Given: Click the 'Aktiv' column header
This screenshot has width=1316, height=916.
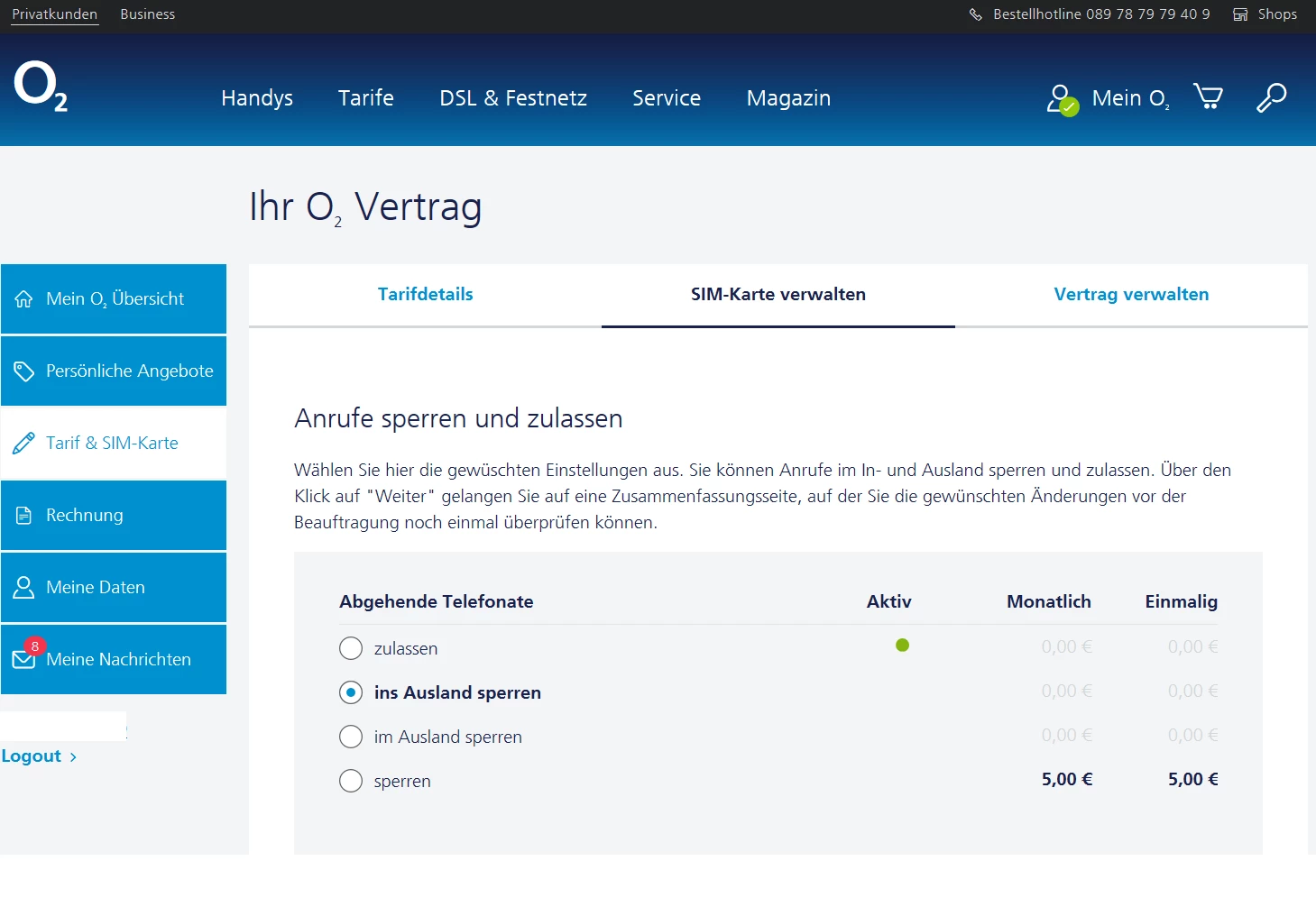Looking at the screenshot, I should [x=889, y=601].
